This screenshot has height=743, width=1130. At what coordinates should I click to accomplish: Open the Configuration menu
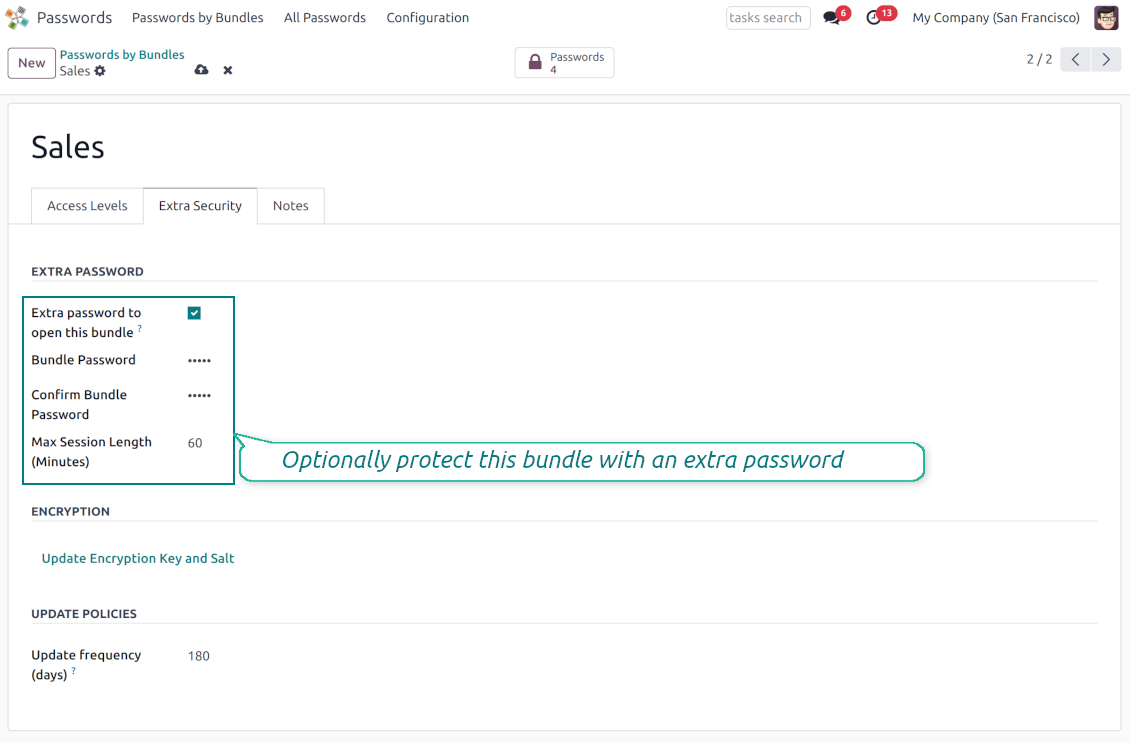pos(427,18)
